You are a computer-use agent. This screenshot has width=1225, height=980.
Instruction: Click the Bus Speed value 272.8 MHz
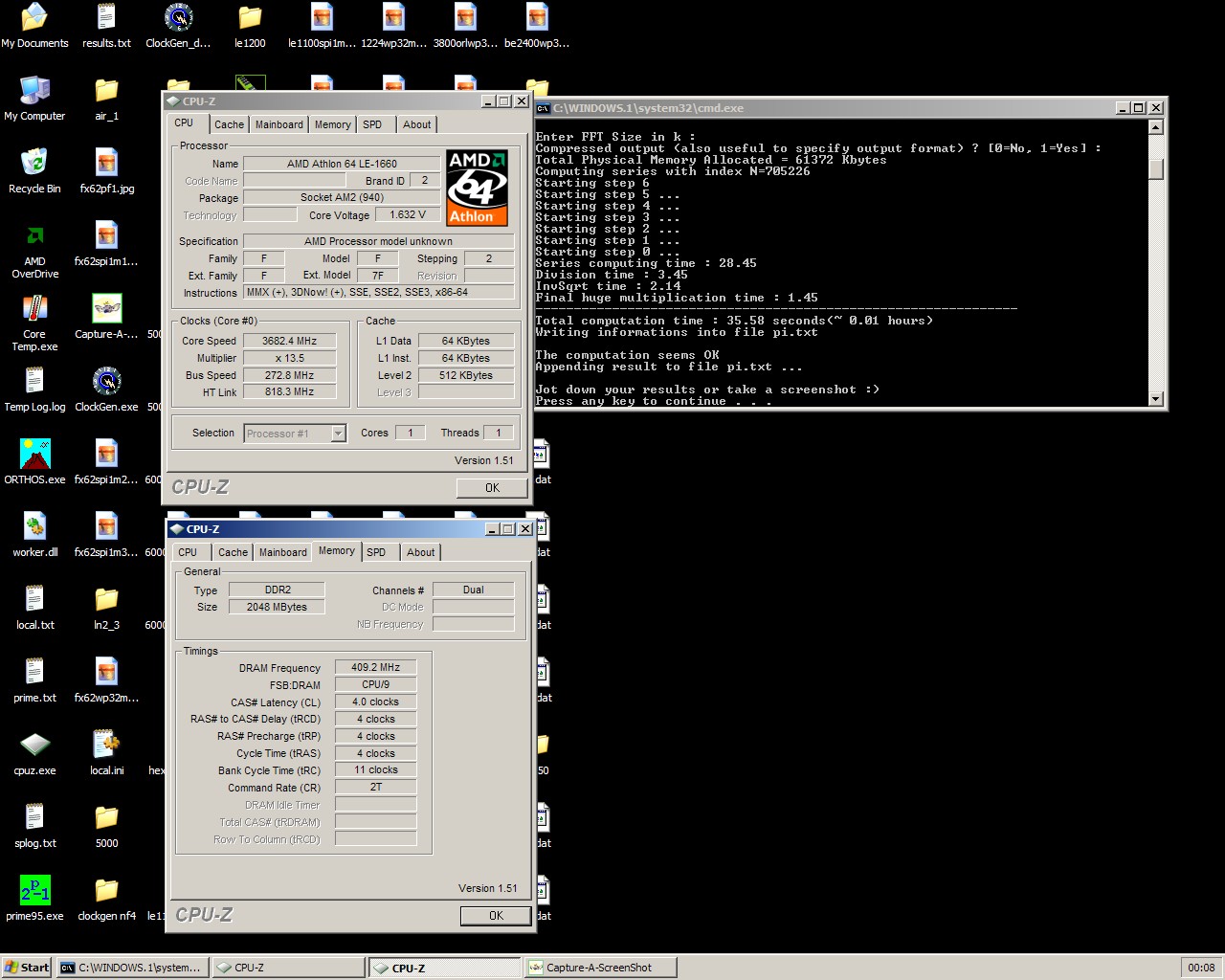[x=289, y=375]
